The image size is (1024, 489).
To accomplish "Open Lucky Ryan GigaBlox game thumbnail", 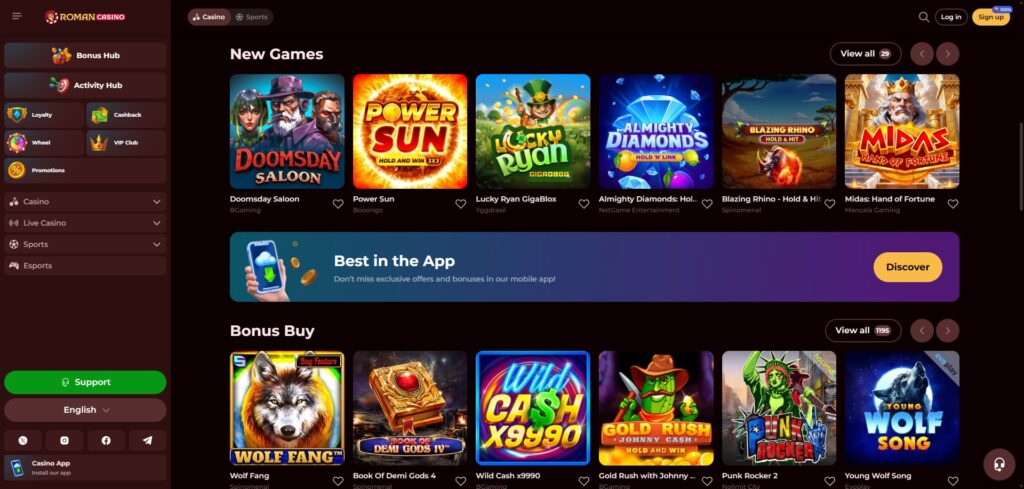I will point(533,131).
